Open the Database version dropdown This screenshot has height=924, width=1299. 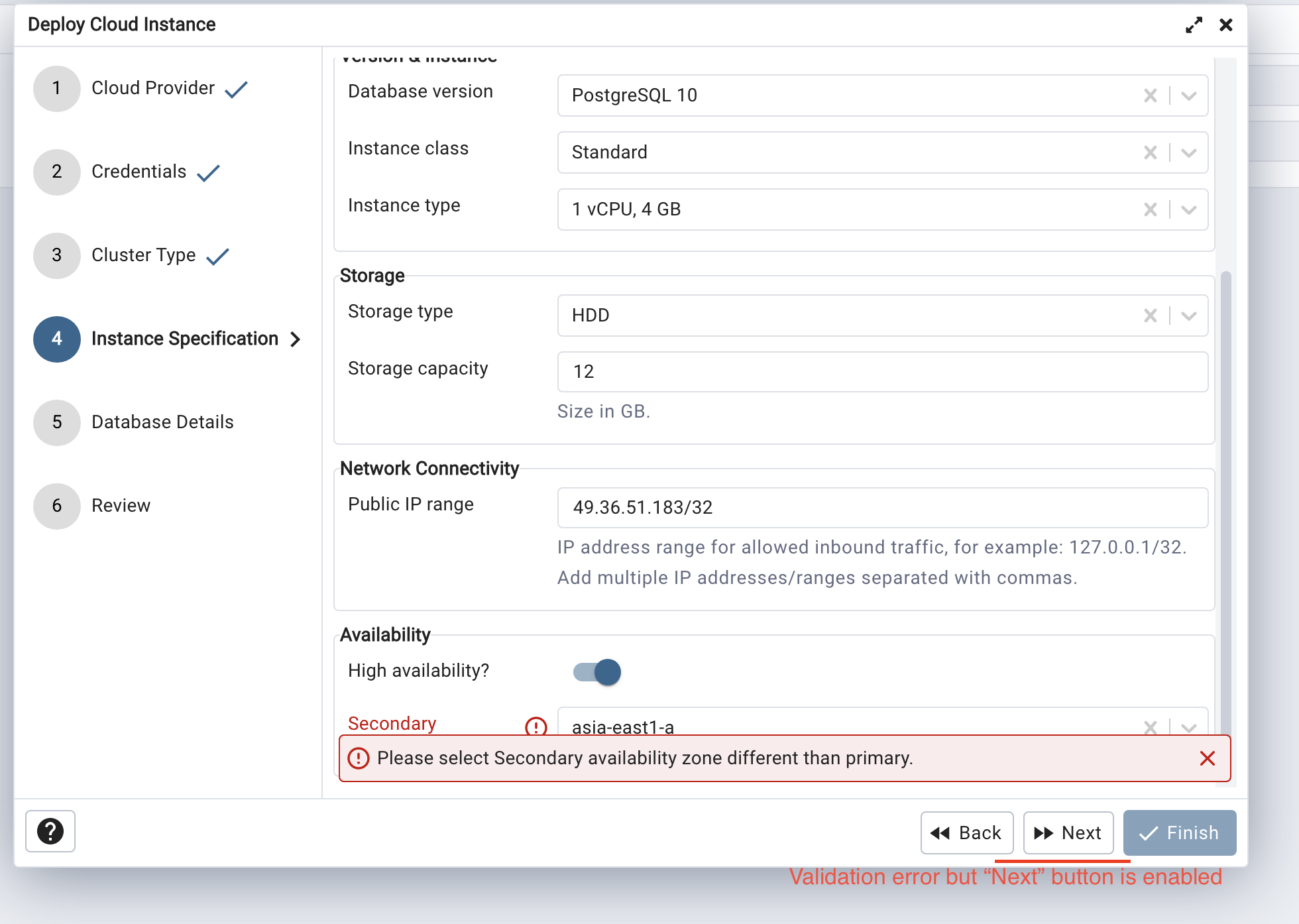click(x=1188, y=95)
